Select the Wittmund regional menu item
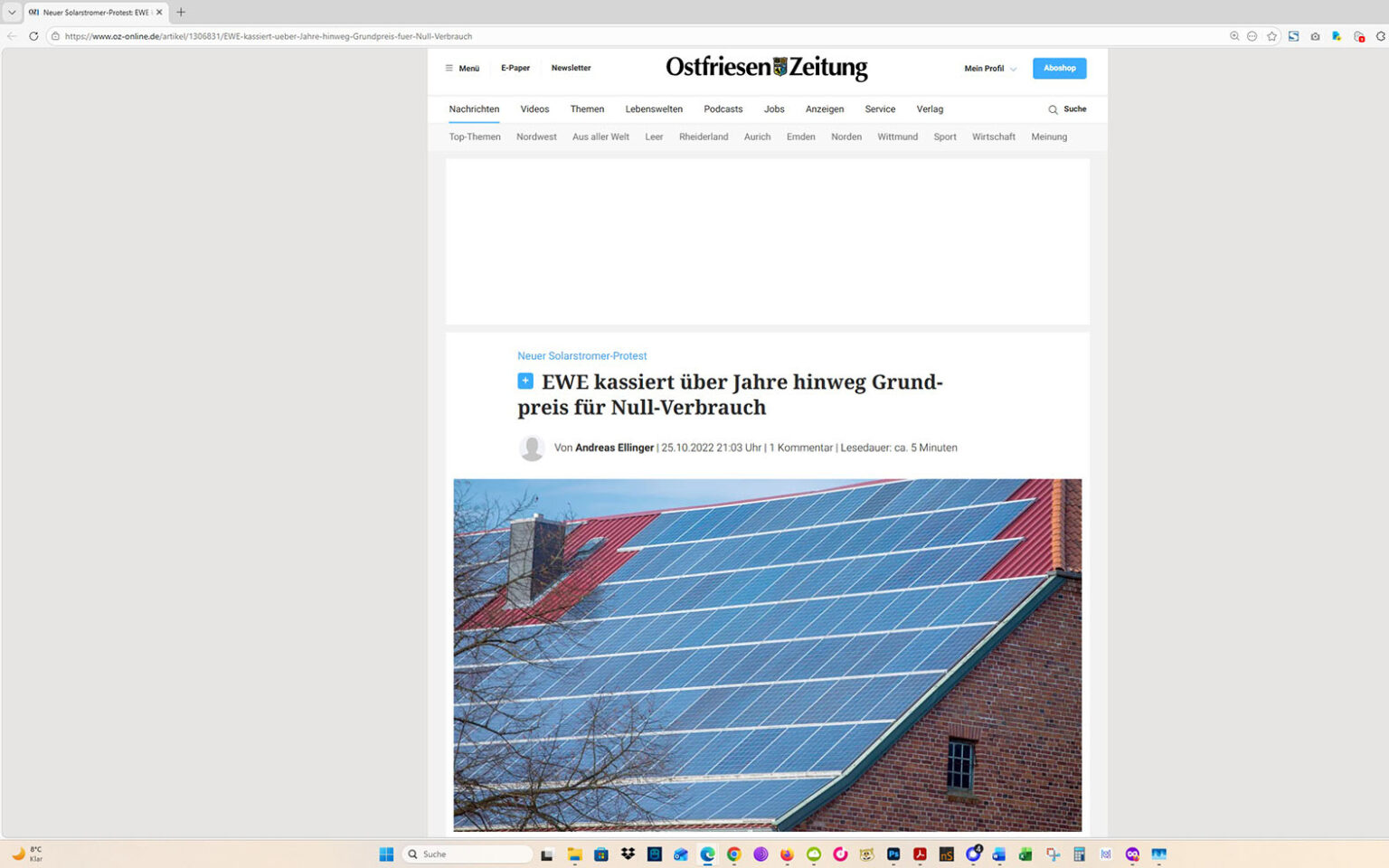This screenshot has width=1389, height=868. point(897,137)
